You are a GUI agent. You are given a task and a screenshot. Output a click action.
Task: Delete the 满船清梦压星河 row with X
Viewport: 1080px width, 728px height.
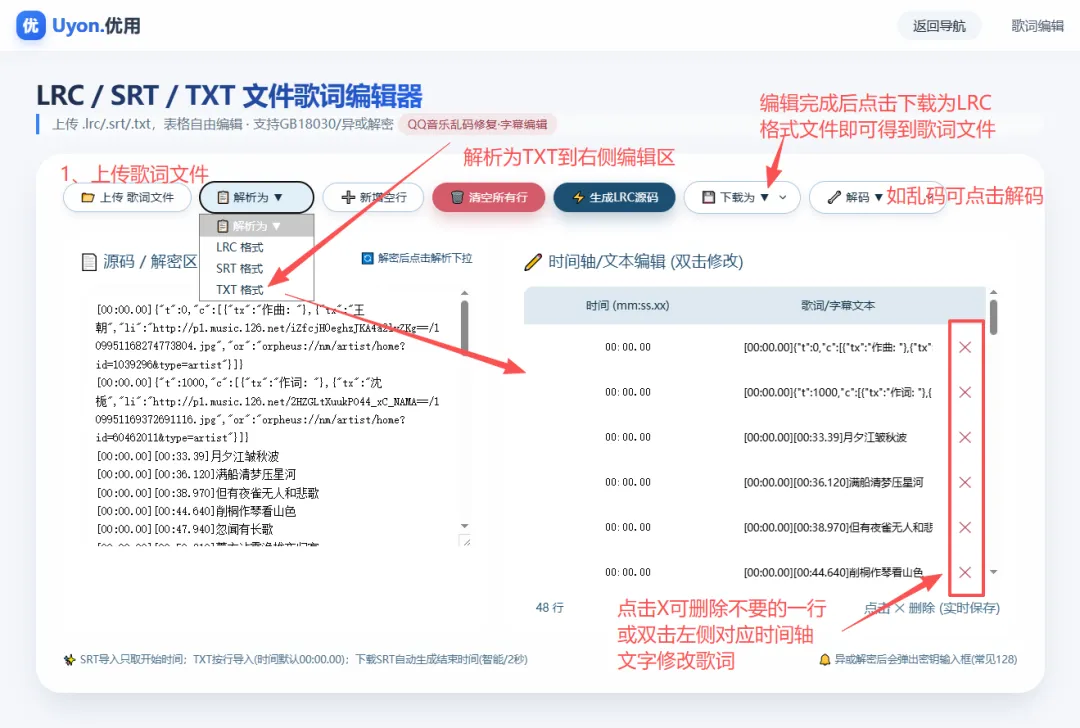click(x=965, y=482)
